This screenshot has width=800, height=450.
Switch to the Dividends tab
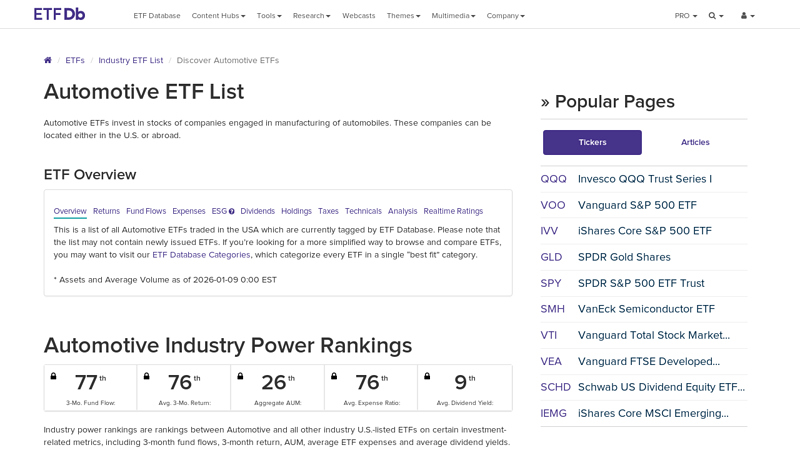point(258,211)
